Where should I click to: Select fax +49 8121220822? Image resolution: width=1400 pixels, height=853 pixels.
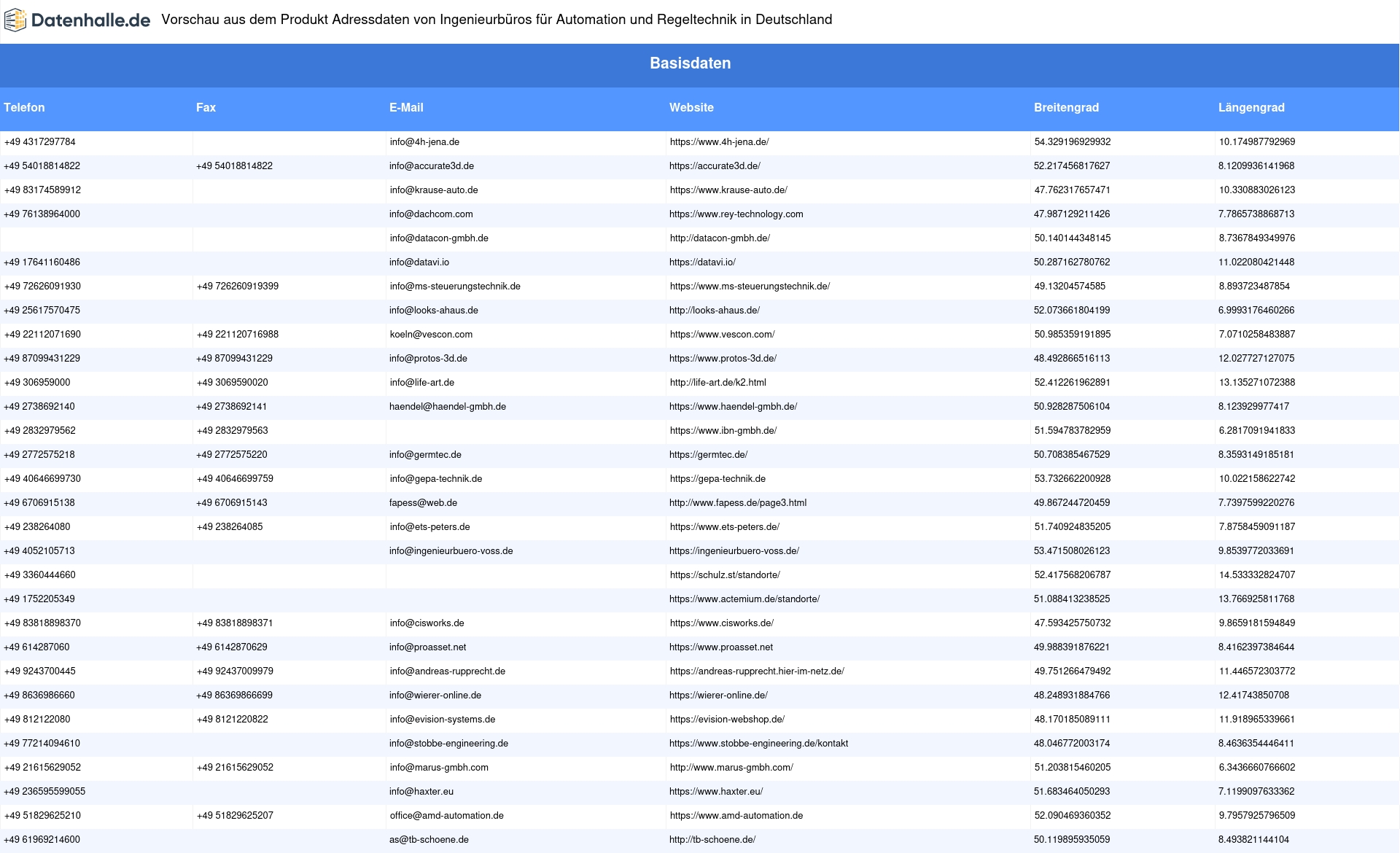point(233,720)
